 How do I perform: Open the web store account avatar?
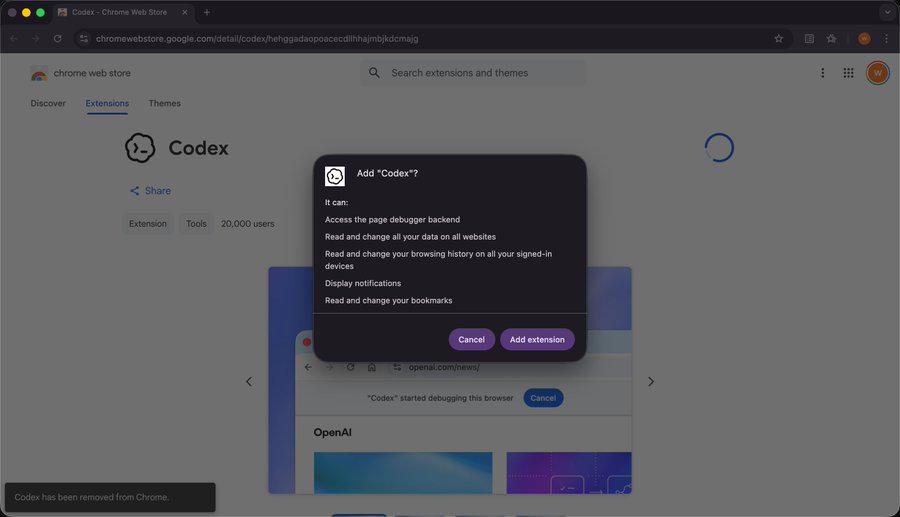point(878,73)
